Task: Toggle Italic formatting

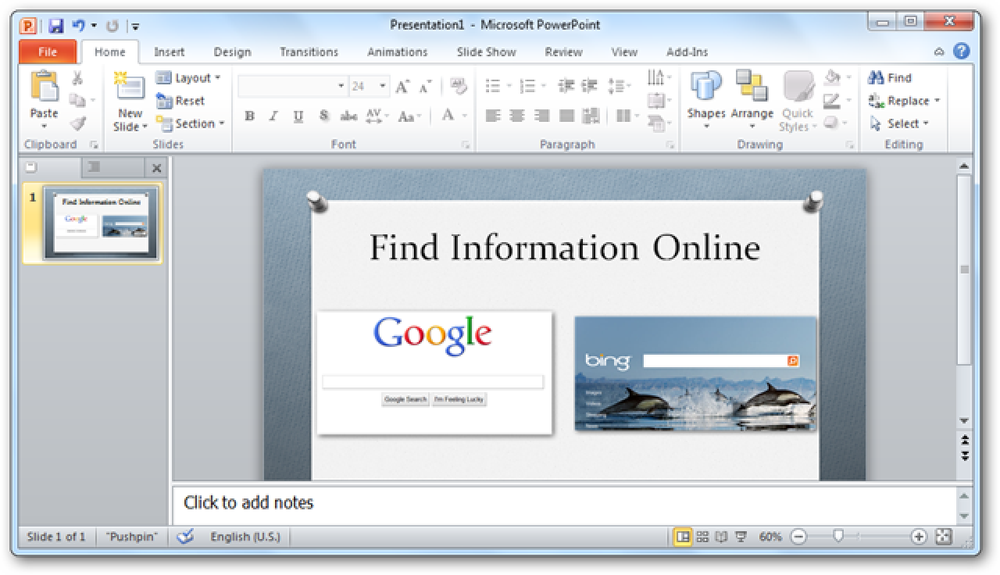Action: tap(274, 116)
